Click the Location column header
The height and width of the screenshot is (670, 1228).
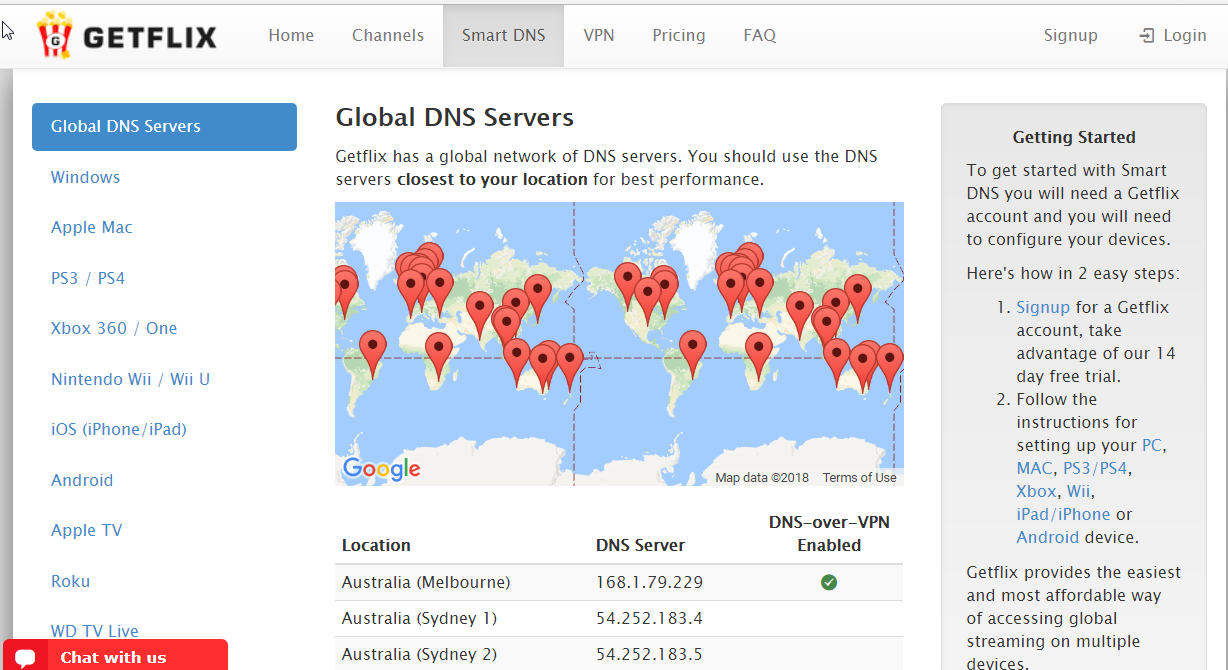point(376,545)
